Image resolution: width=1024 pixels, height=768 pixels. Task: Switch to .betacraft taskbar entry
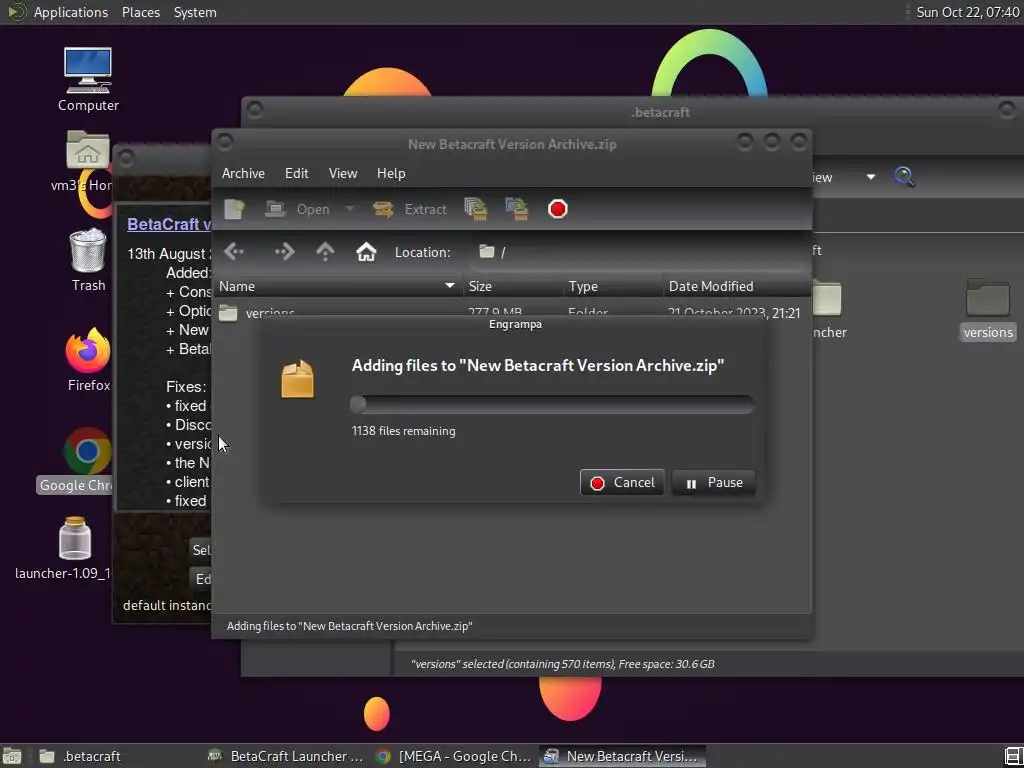point(116,756)
